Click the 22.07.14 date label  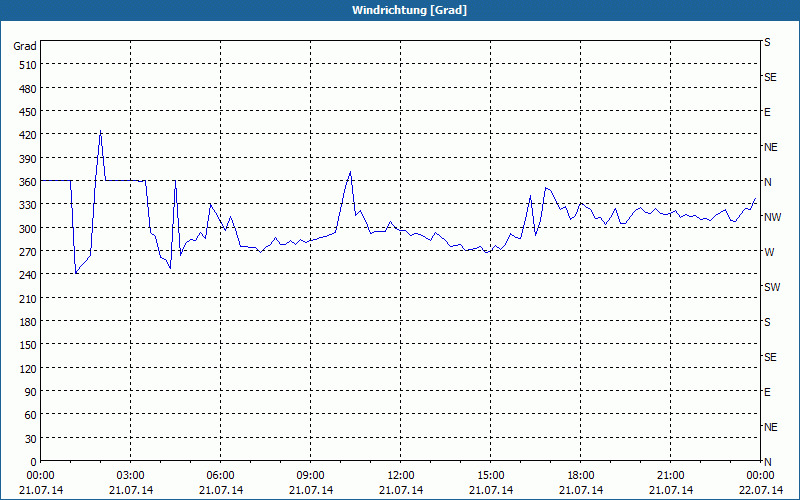point(761,490)
